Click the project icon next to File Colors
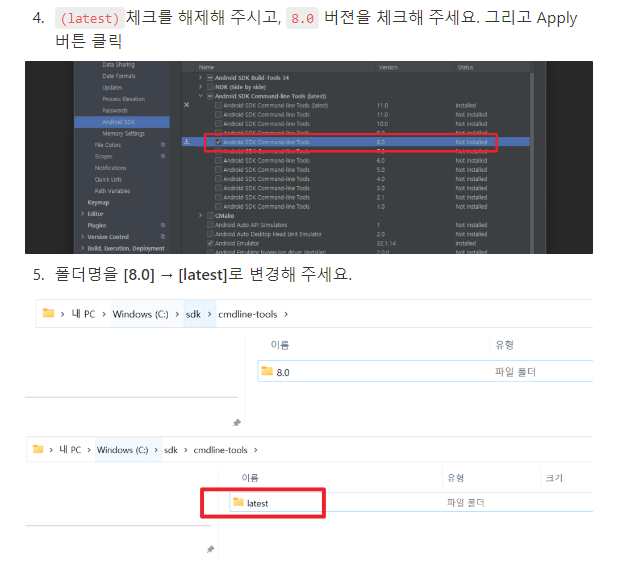 (x=163, y=145)
